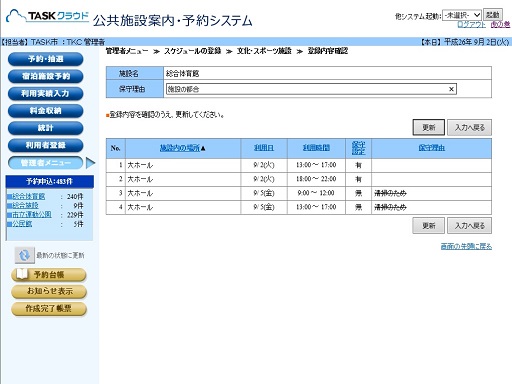Open the 利用者登録 menu
The width and height of the screenshot is (512, 384).
coord(45,145)
